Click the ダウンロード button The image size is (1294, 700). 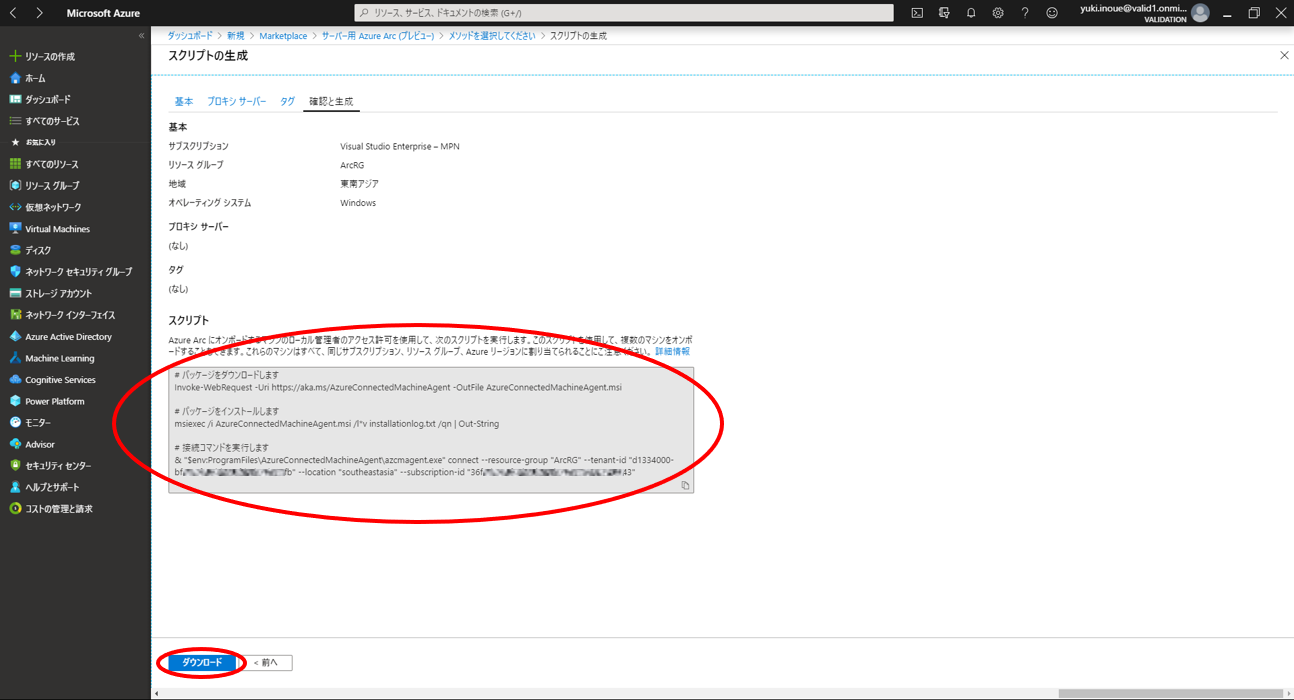pyautogui.click(x=202, y=662)
